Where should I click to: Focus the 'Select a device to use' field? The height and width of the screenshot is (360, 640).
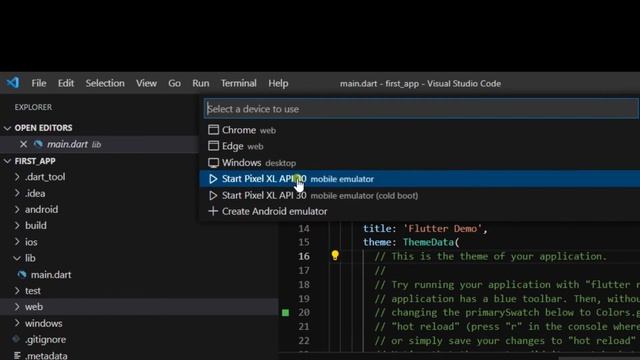(421, 109)
